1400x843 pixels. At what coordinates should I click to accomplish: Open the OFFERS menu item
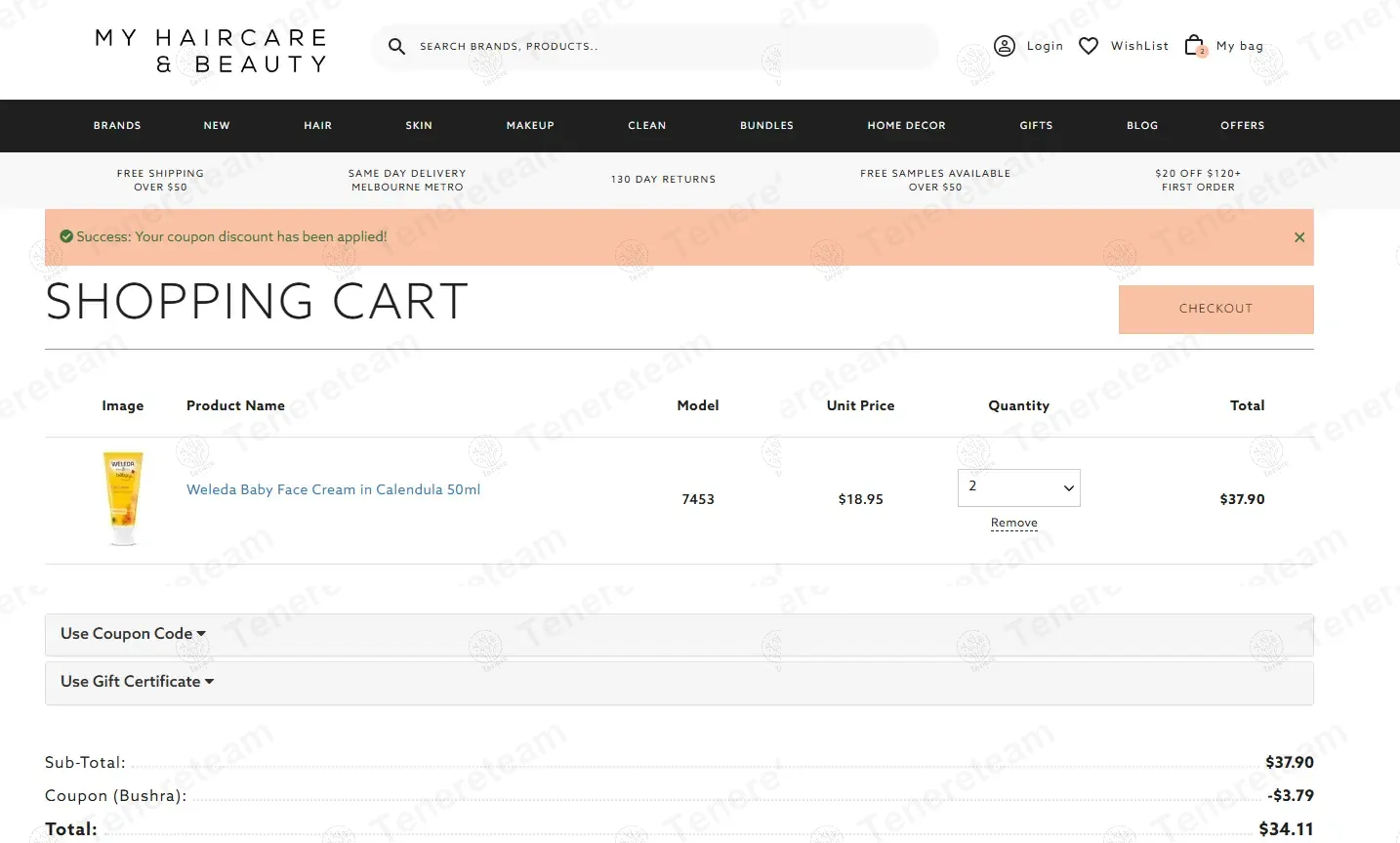(1243, 125)
